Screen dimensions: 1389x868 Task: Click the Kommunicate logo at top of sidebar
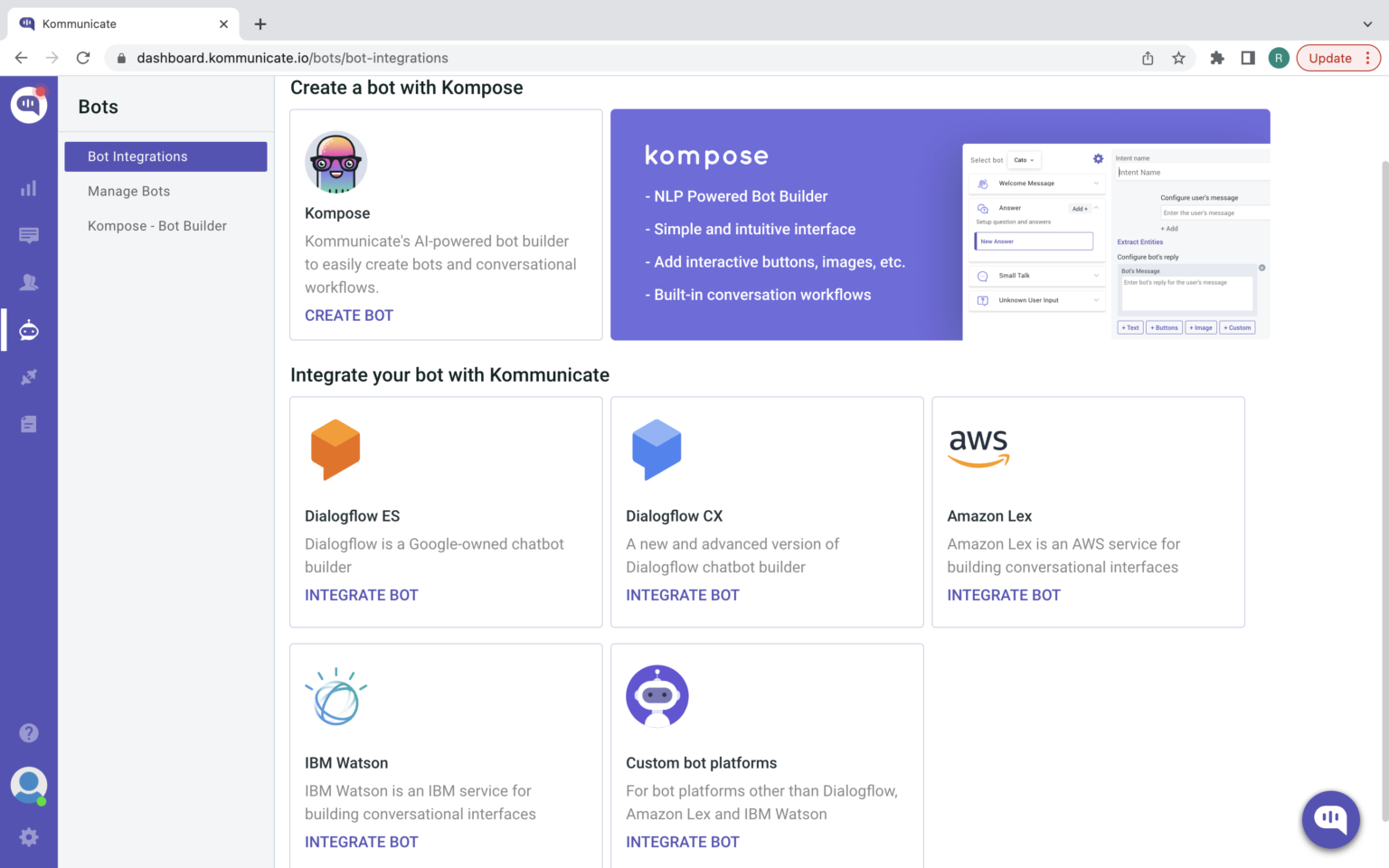point(28,104)
